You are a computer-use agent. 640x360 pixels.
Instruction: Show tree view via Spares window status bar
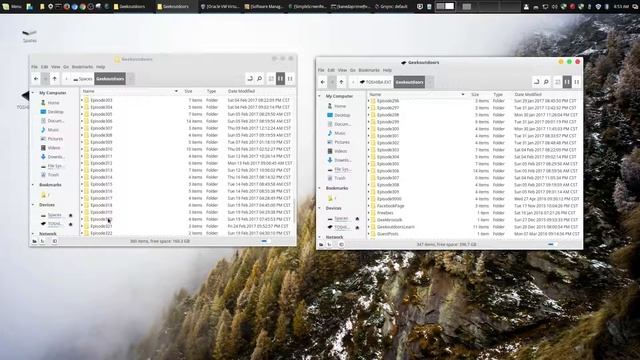42,241
